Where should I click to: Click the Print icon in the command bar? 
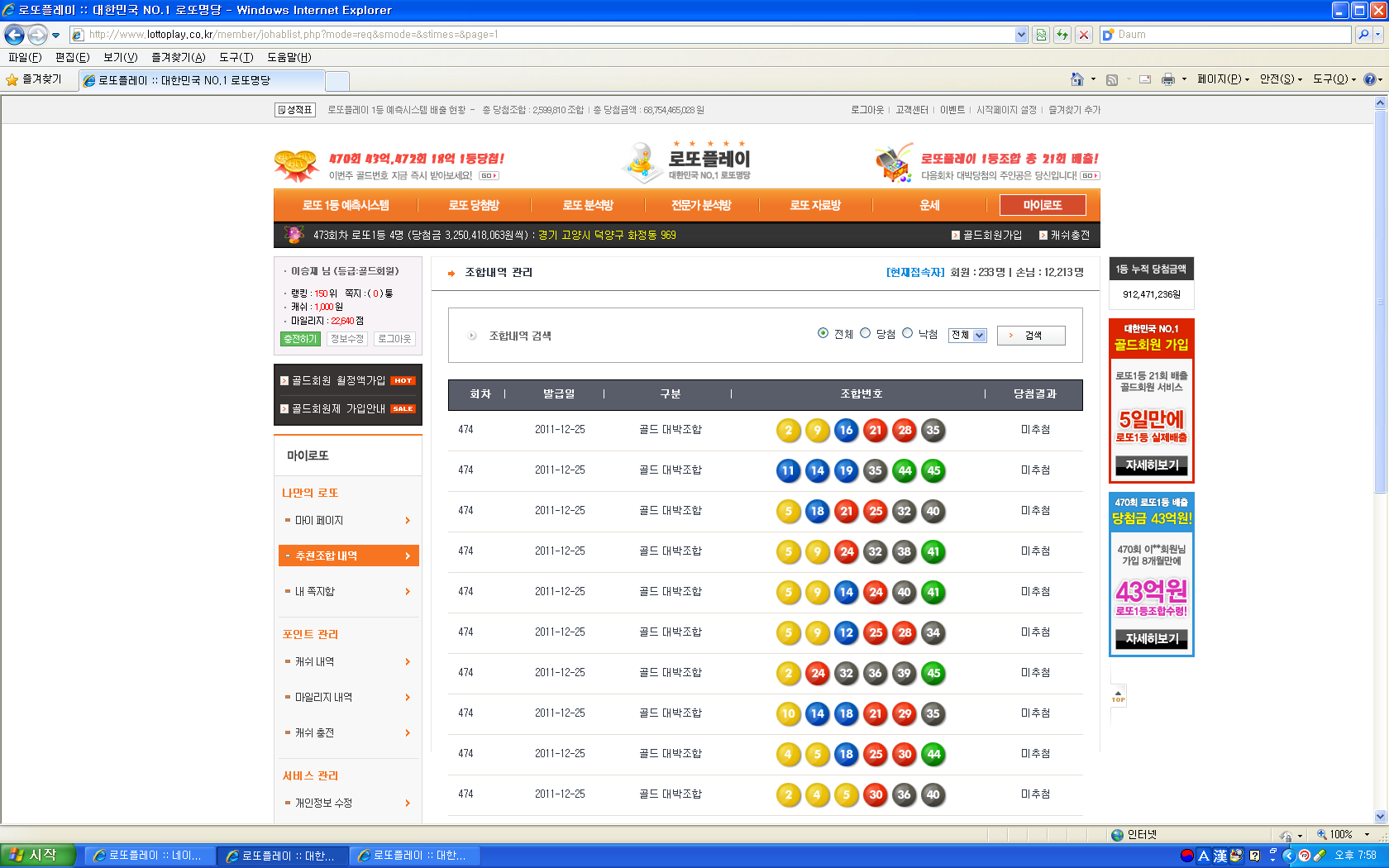tap(1167, 79)
